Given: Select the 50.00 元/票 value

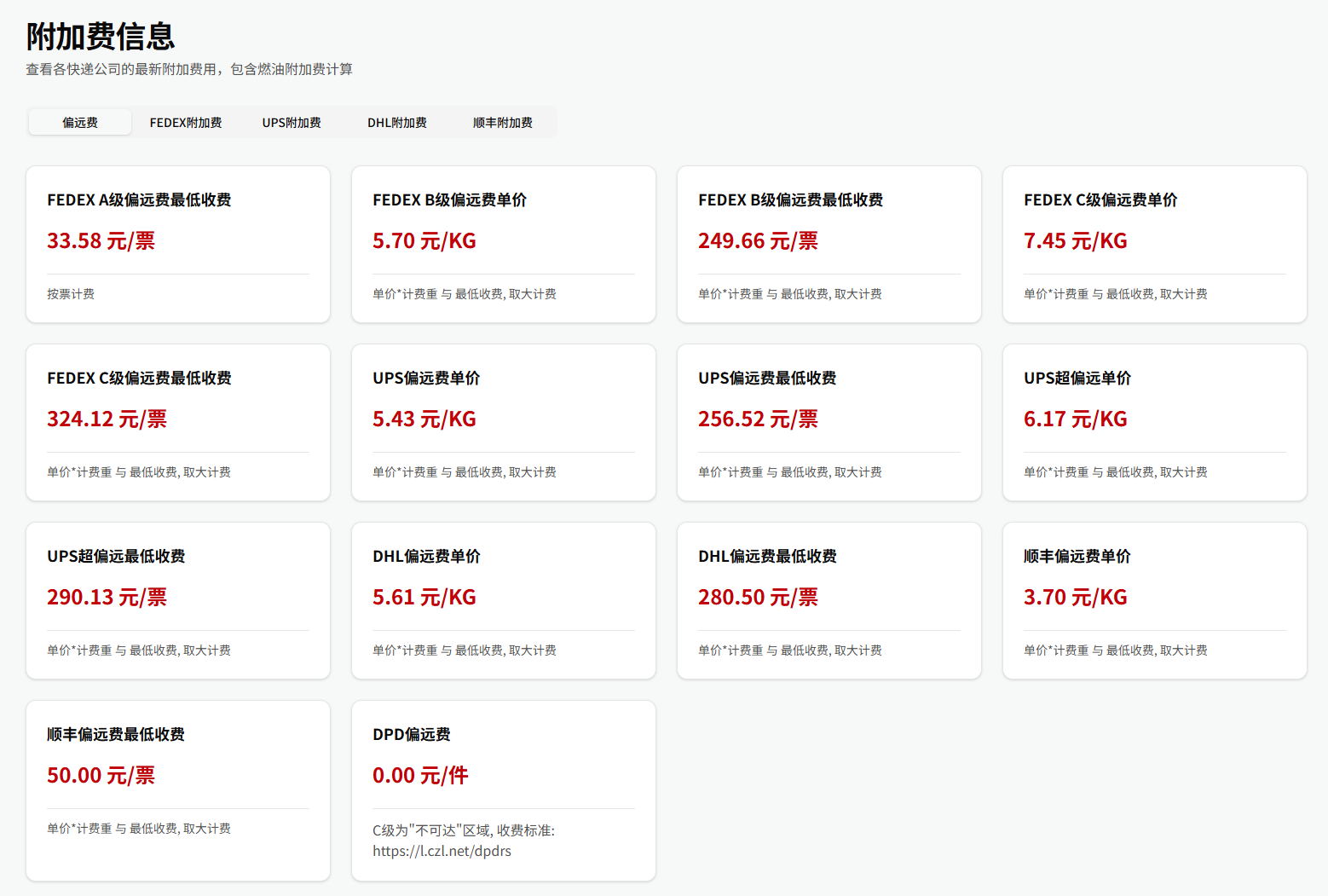Looking at the screenshot, I should pyautogui.click(x=101, y=775).
